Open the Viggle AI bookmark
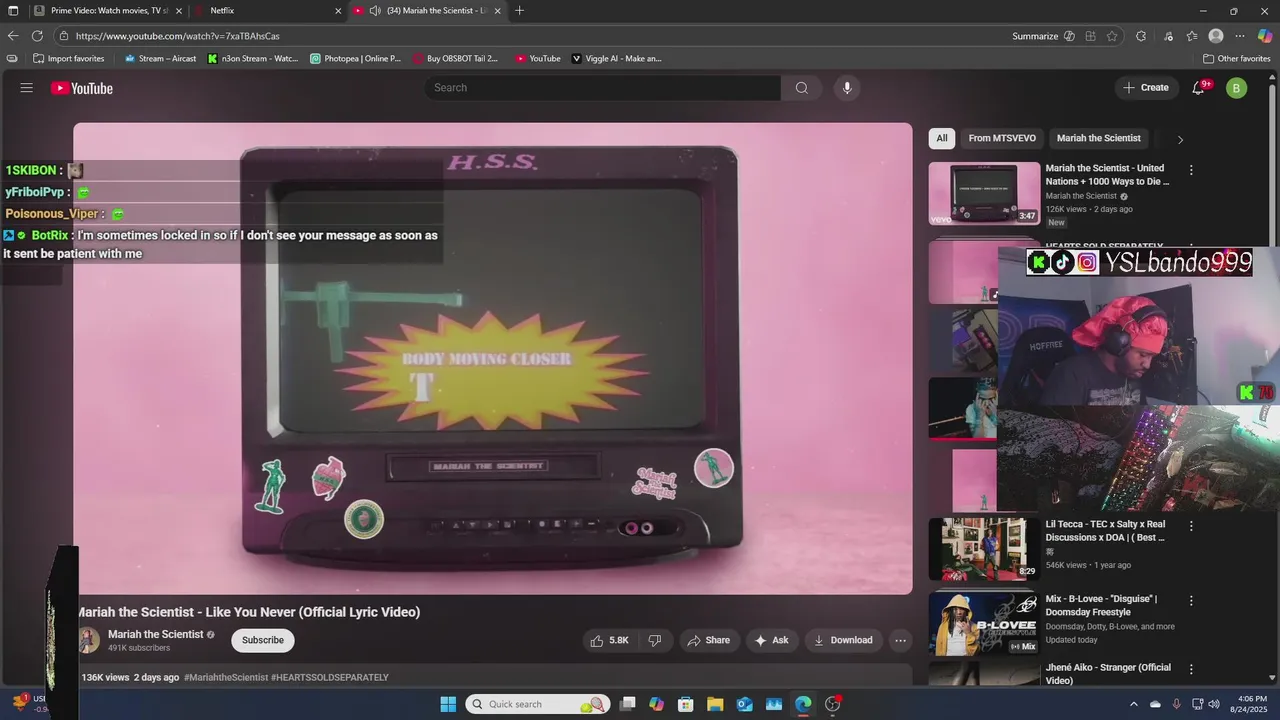 tap(617, 59)
